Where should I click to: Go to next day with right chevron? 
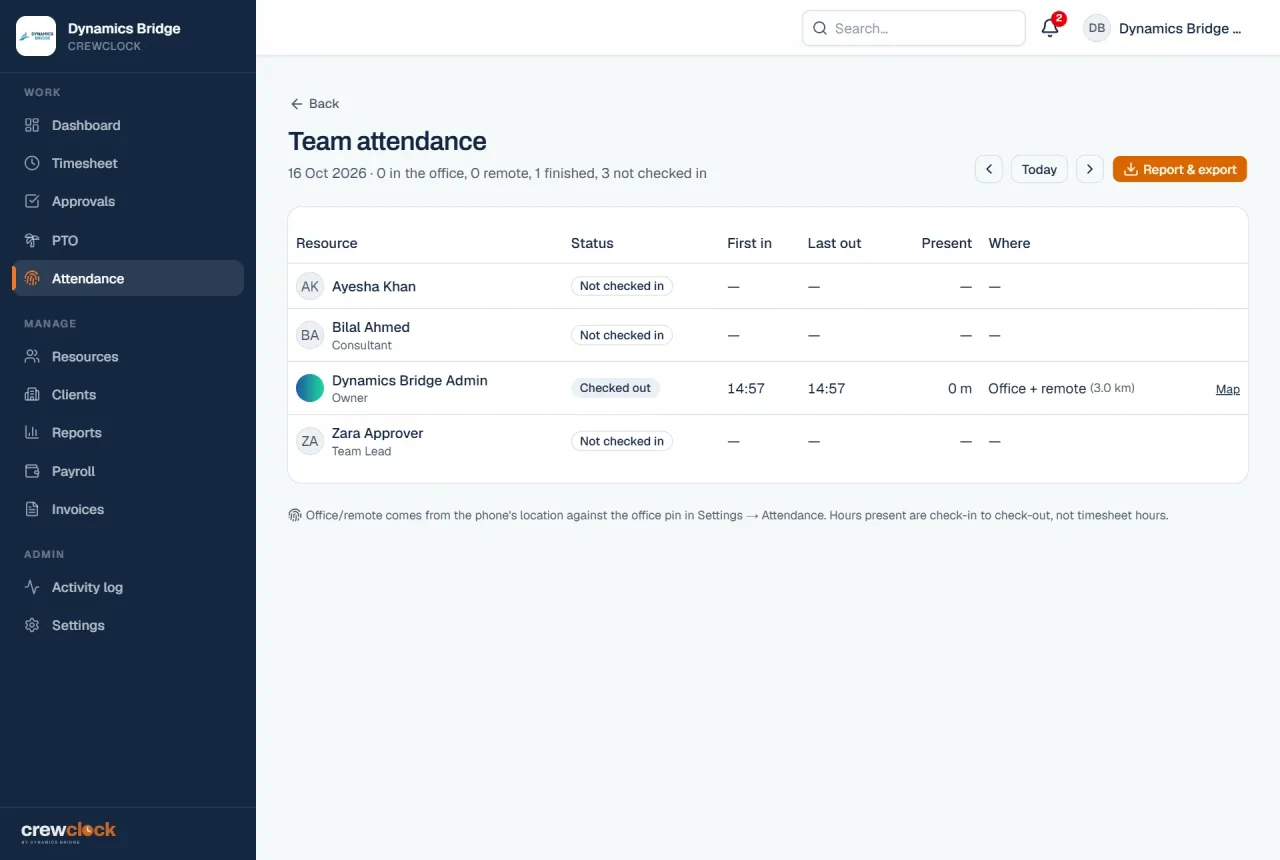coord(1090,169)
